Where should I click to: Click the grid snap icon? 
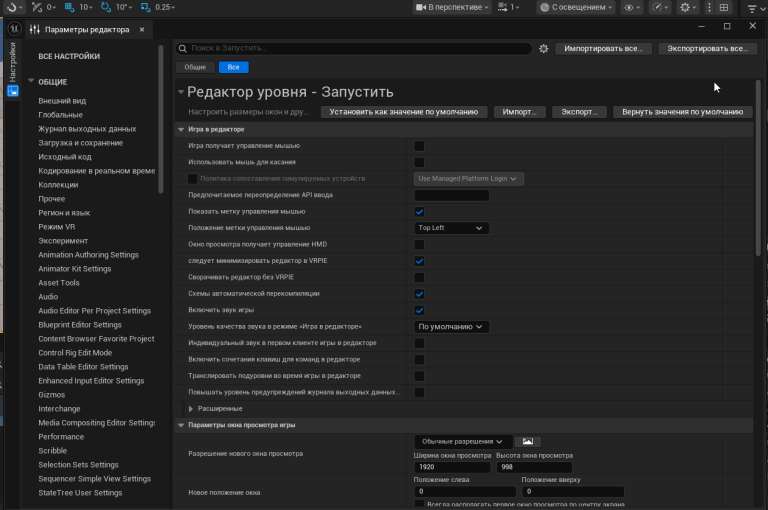(x=69, y=7)
